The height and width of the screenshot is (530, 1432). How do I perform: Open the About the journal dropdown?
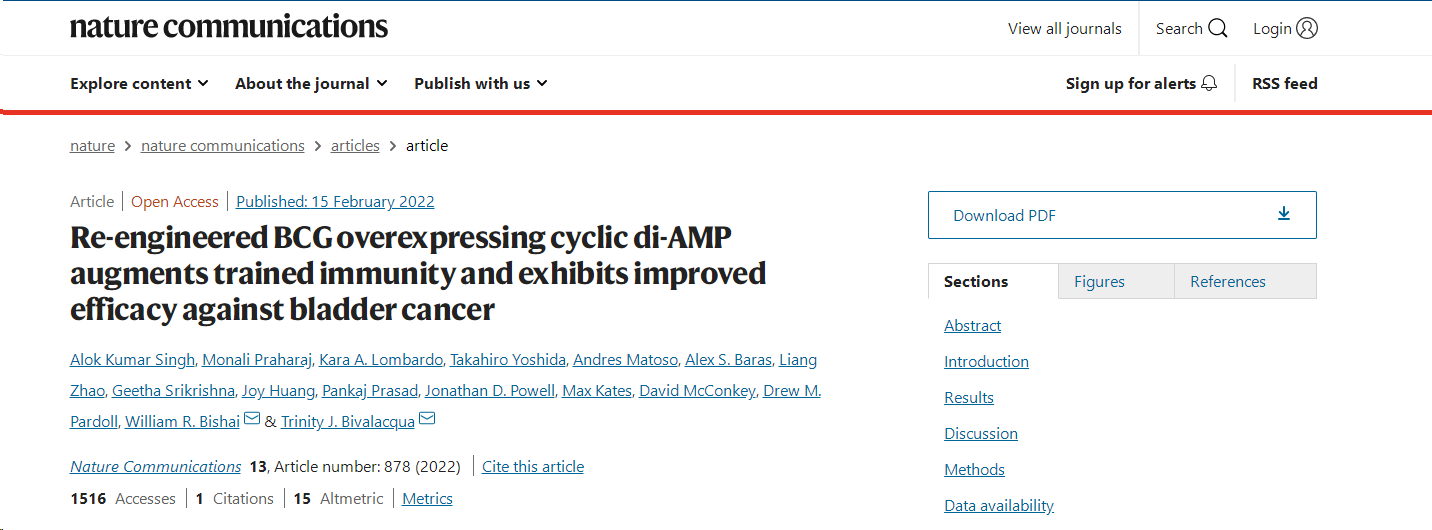point(311,84)
